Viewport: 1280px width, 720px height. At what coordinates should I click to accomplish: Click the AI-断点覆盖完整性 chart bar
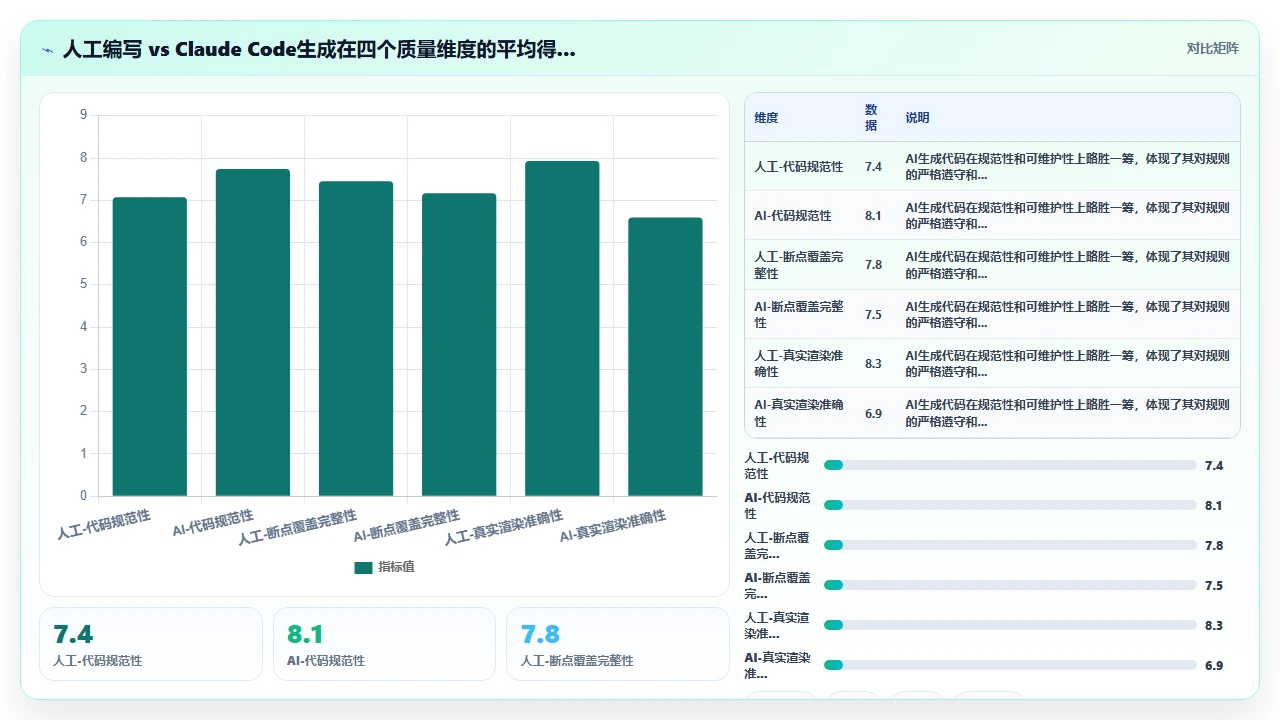click(459, 344)
